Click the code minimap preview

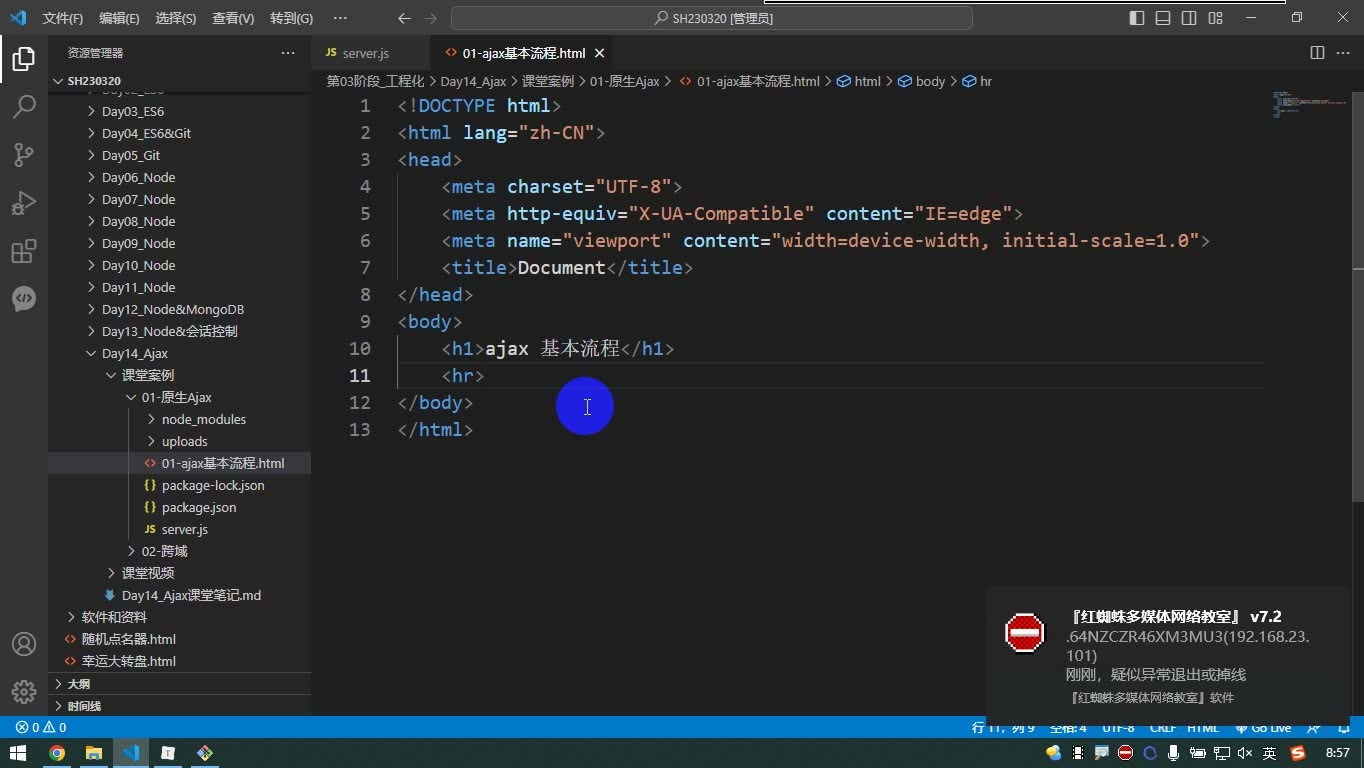click(1310, 105)
